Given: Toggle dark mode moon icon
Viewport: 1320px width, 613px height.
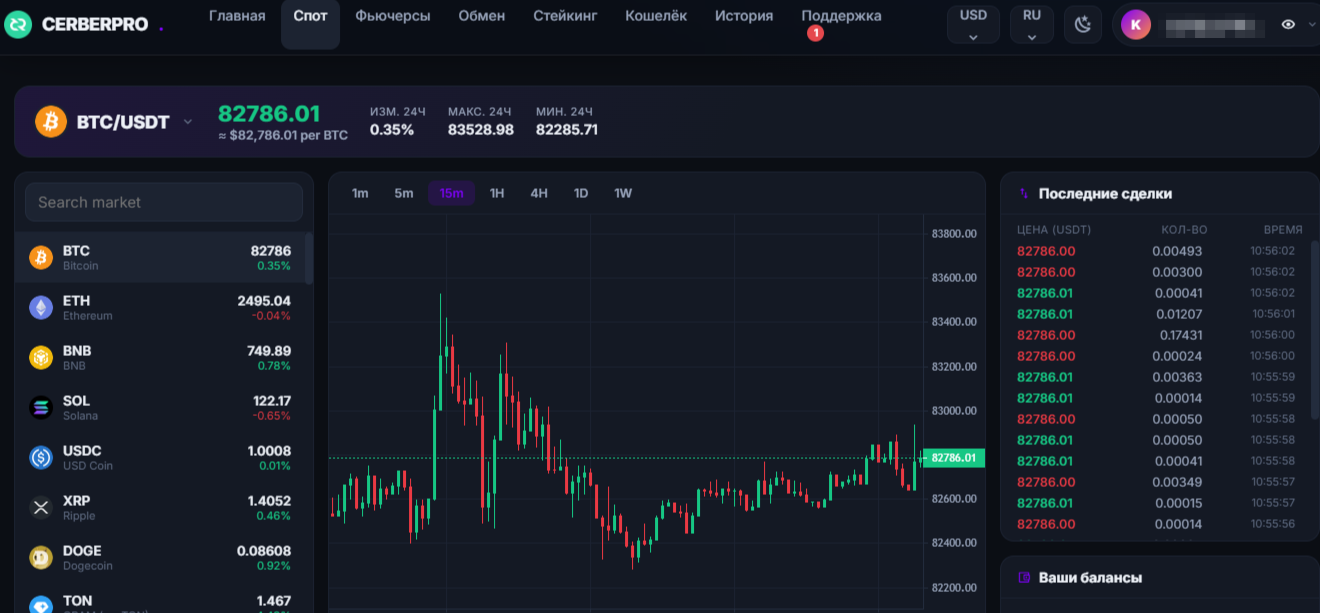Looking at the screenshot, I should pos(1082,25).
